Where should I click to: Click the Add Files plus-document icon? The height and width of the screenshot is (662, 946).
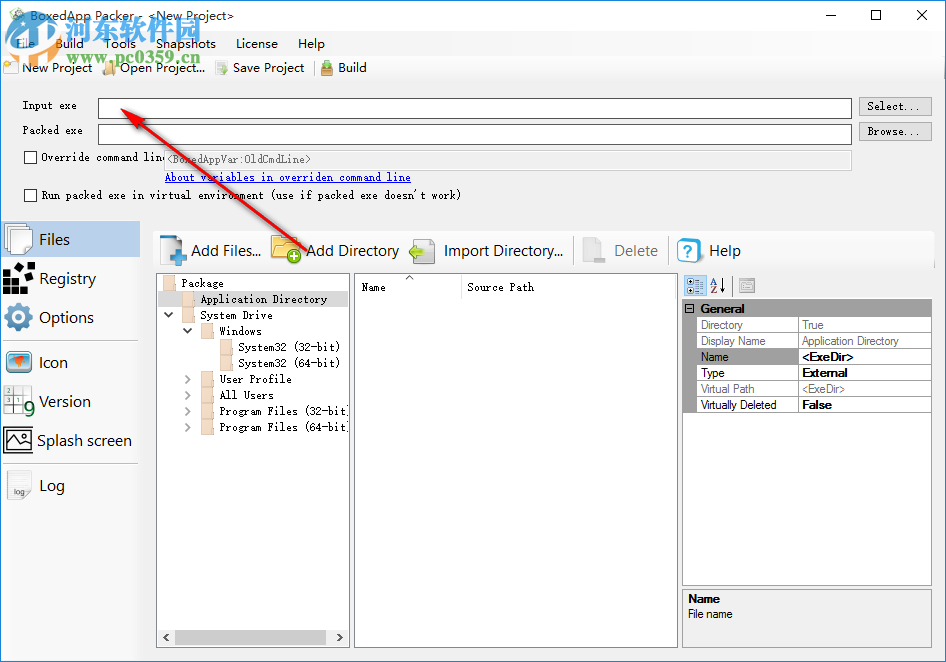173,250
